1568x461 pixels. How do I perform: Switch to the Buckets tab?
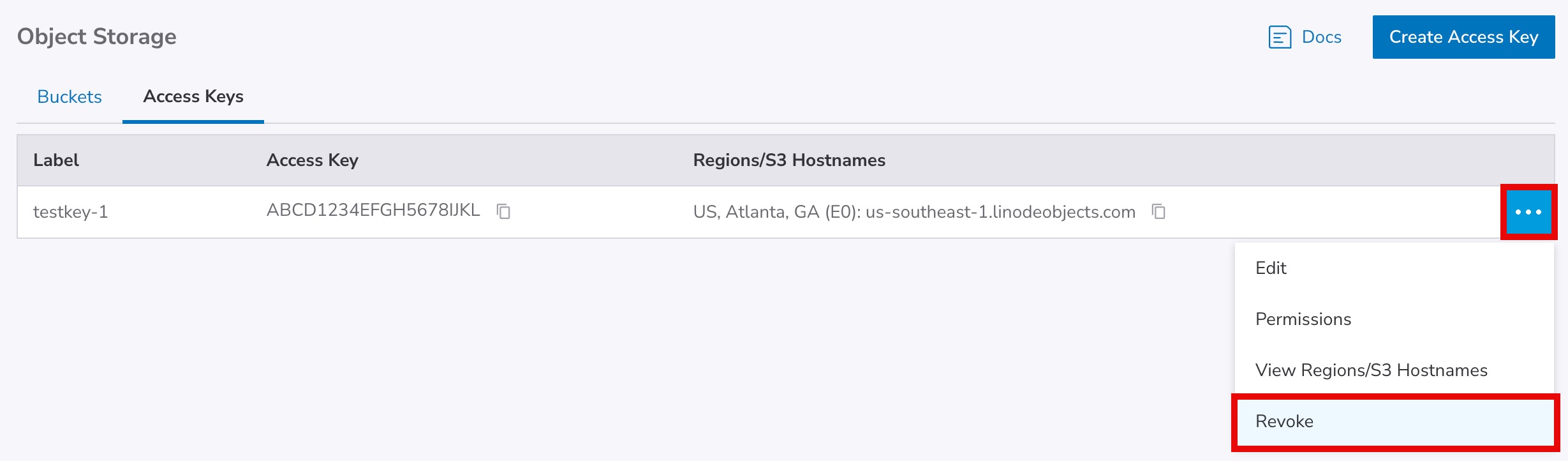[x=70, y=96]
